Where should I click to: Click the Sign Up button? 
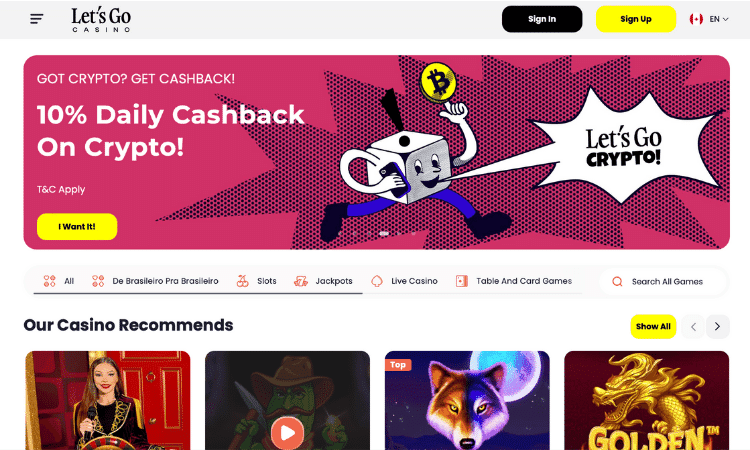click(x=636, y=19)
